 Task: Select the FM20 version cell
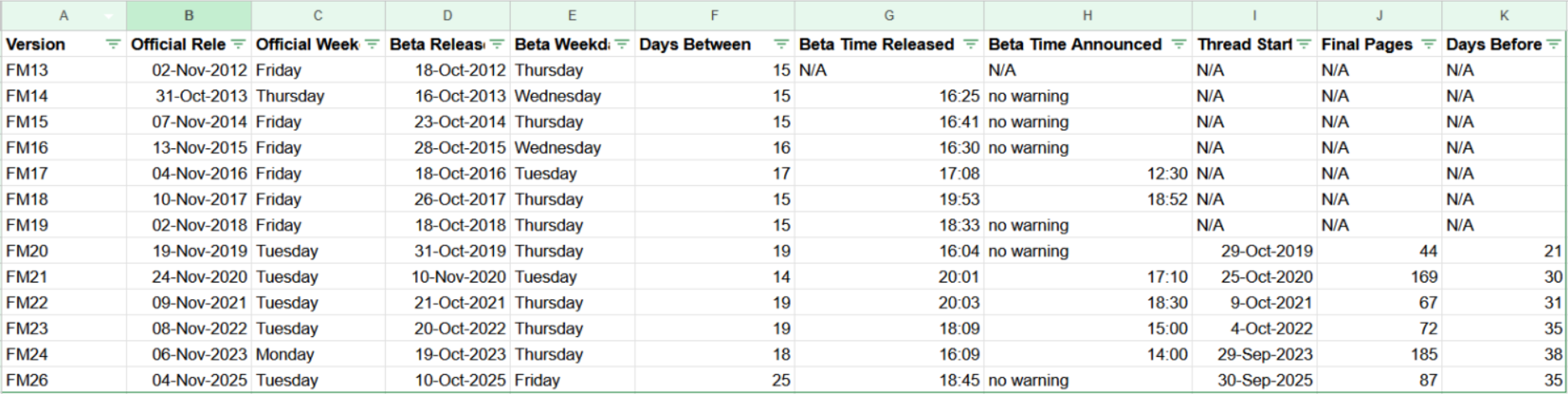pos(64,251)
